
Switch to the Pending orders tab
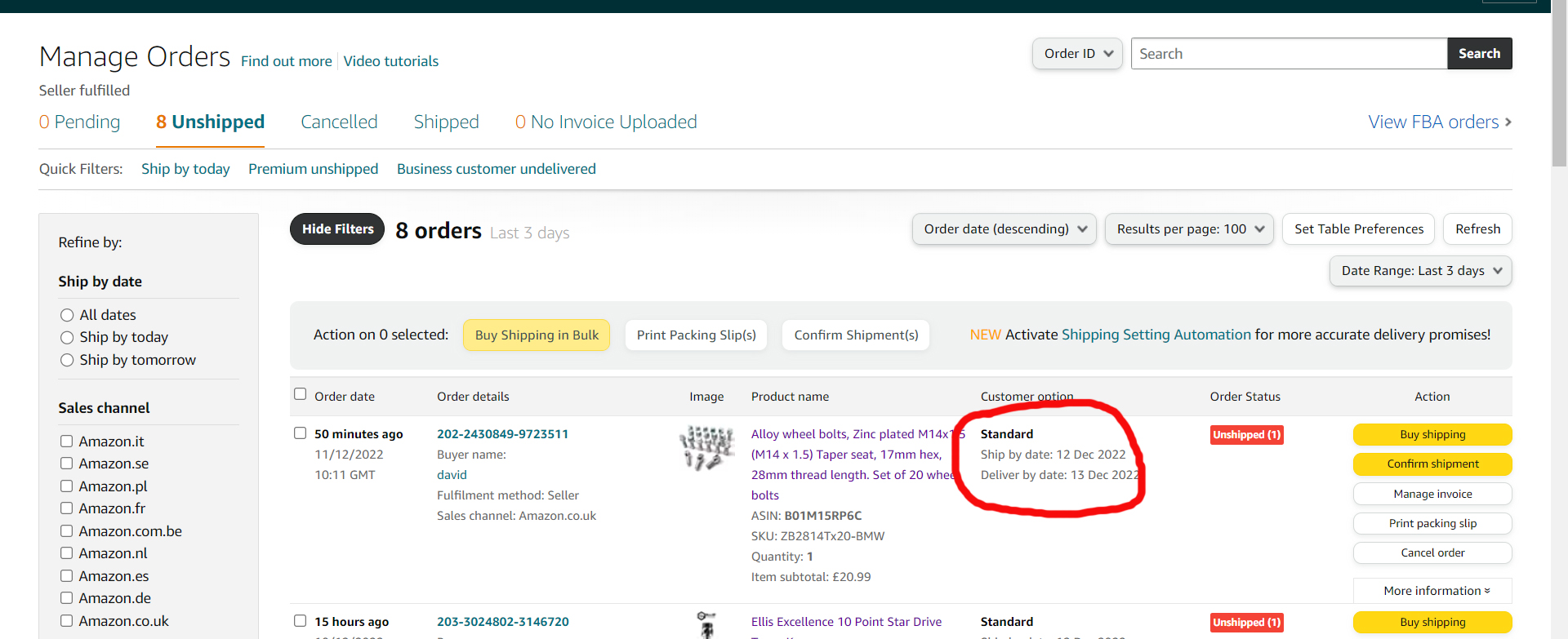[x=79, y=122]
